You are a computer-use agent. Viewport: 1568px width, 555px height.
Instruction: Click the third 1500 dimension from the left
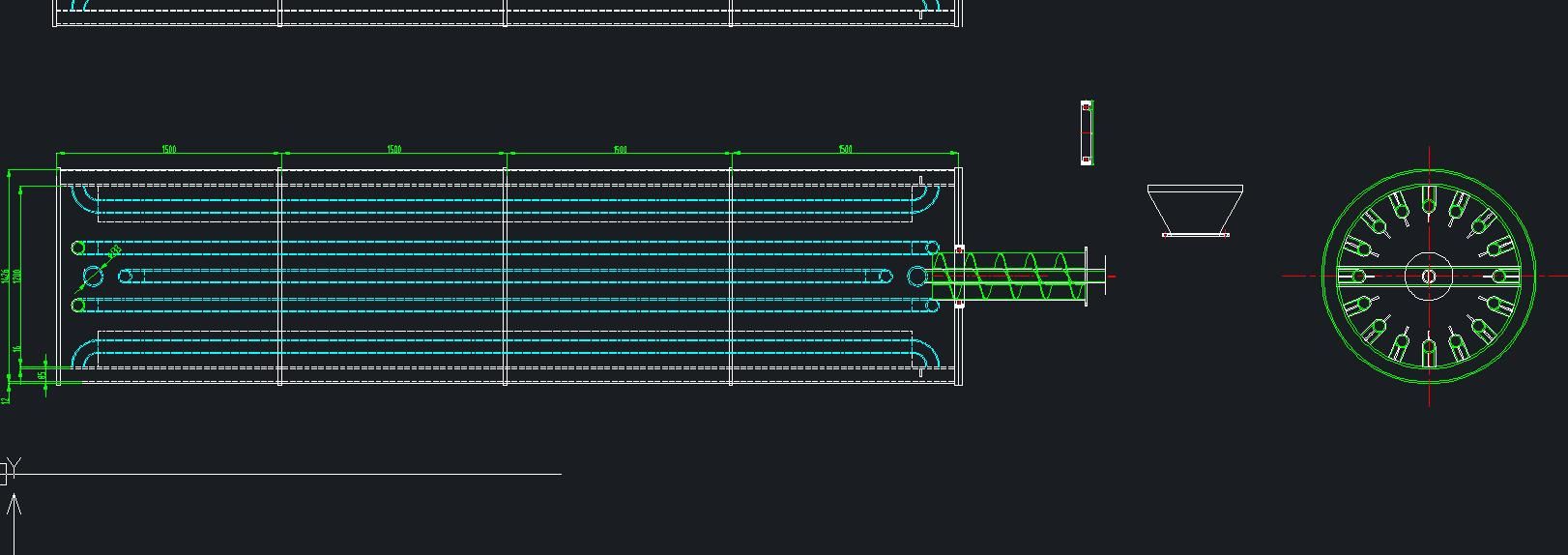coord(620,149)
